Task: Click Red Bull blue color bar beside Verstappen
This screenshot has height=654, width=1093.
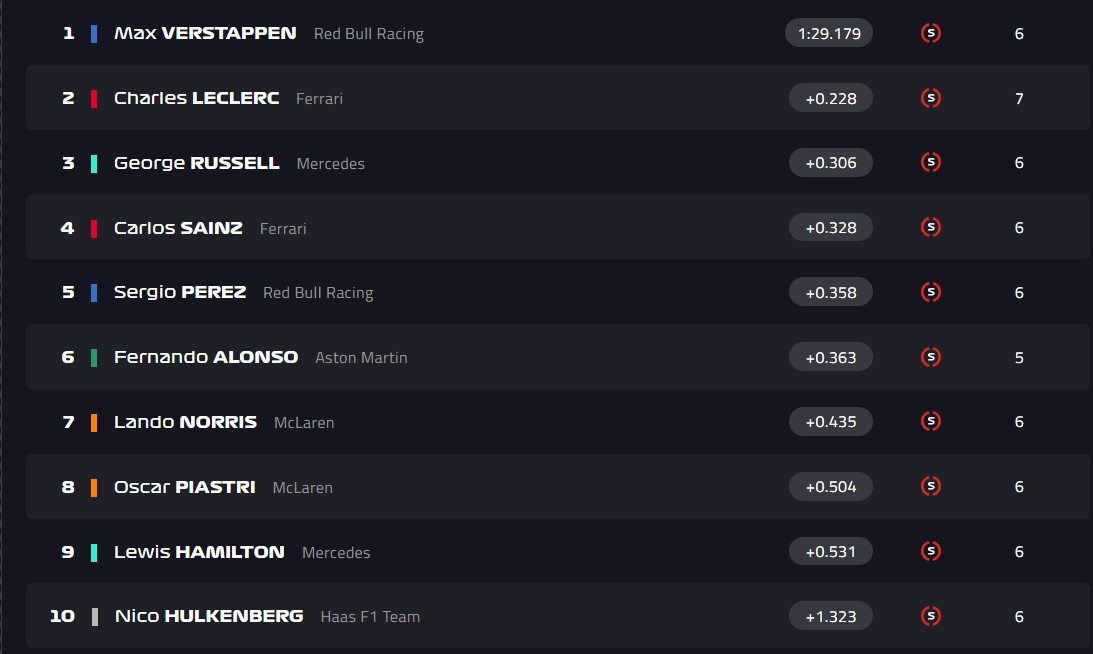Action: pos(94,34)
